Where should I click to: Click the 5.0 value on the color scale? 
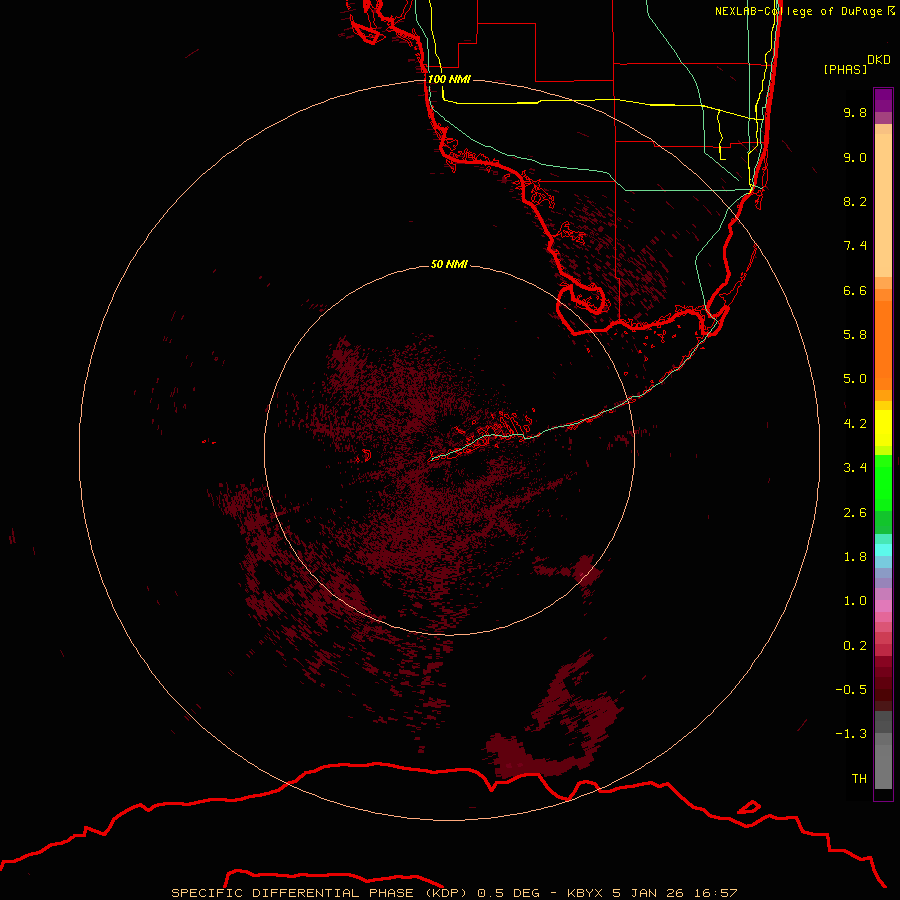[x=855, y=379]
